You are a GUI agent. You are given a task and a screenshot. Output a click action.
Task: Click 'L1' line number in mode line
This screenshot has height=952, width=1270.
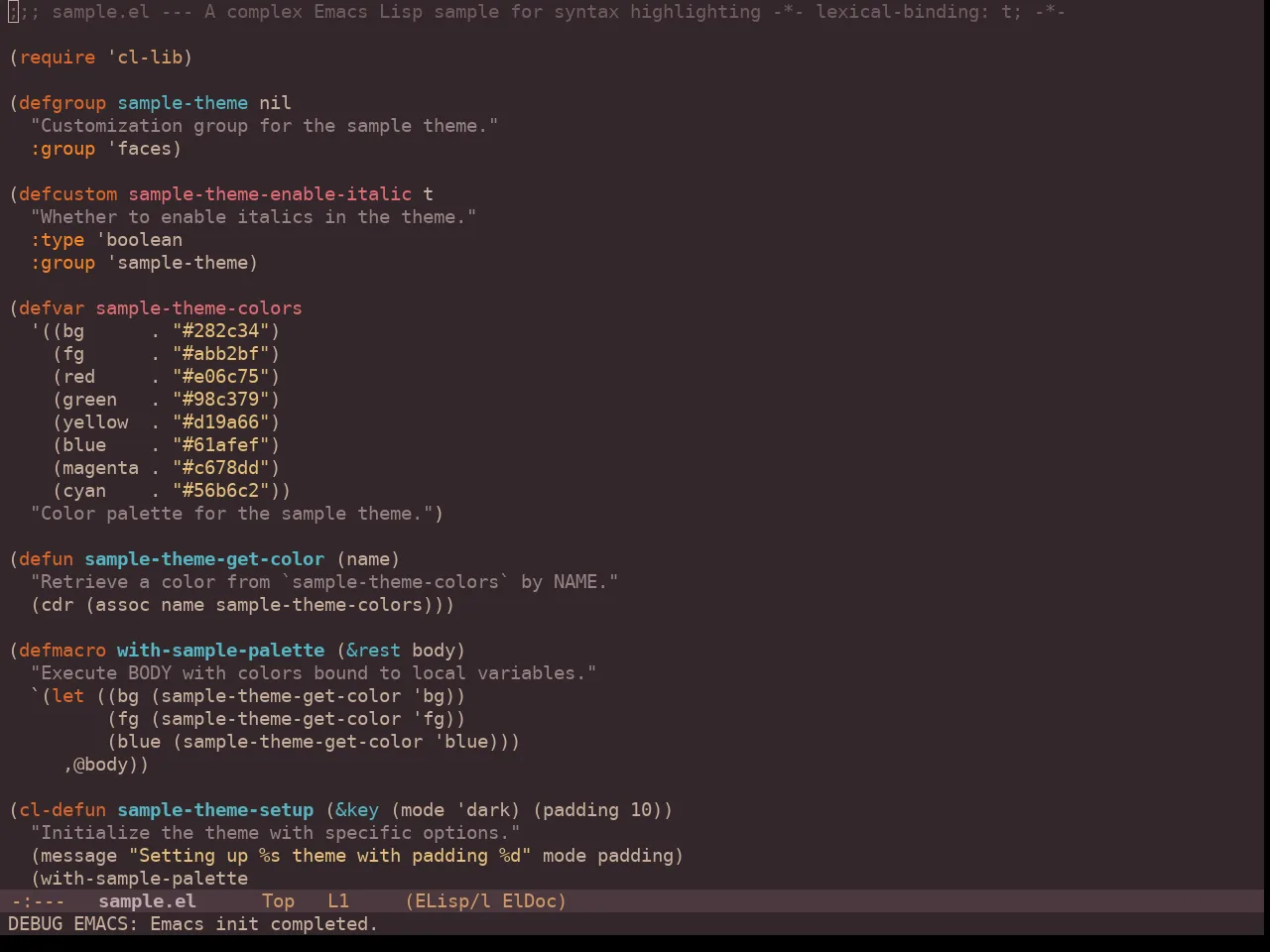point(338,901)
